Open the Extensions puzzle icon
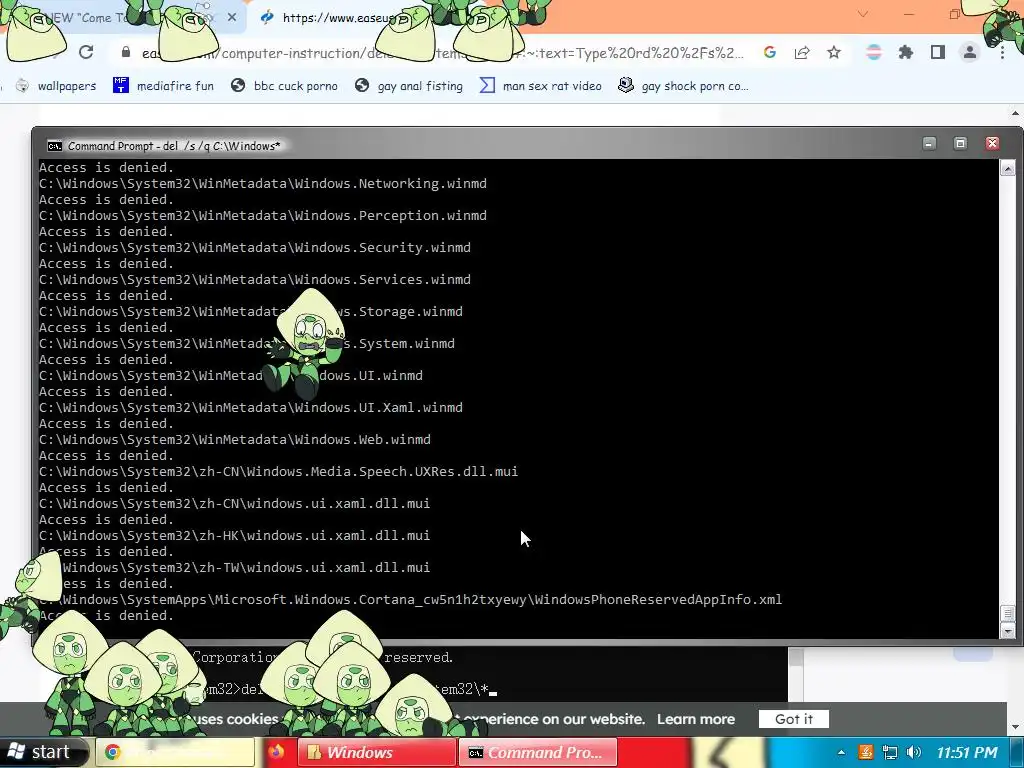Screen dimensions: 1024x768 click(905, 52)
